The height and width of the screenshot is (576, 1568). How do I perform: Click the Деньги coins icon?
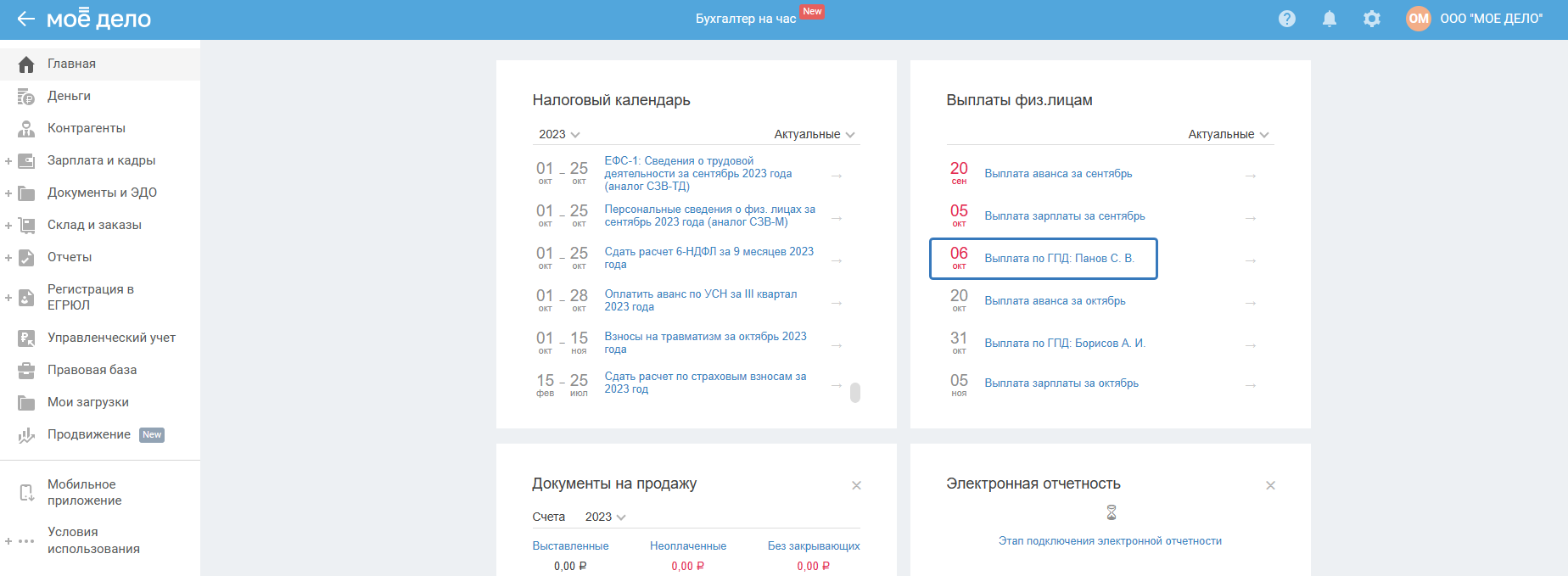[x=26, y=97]
